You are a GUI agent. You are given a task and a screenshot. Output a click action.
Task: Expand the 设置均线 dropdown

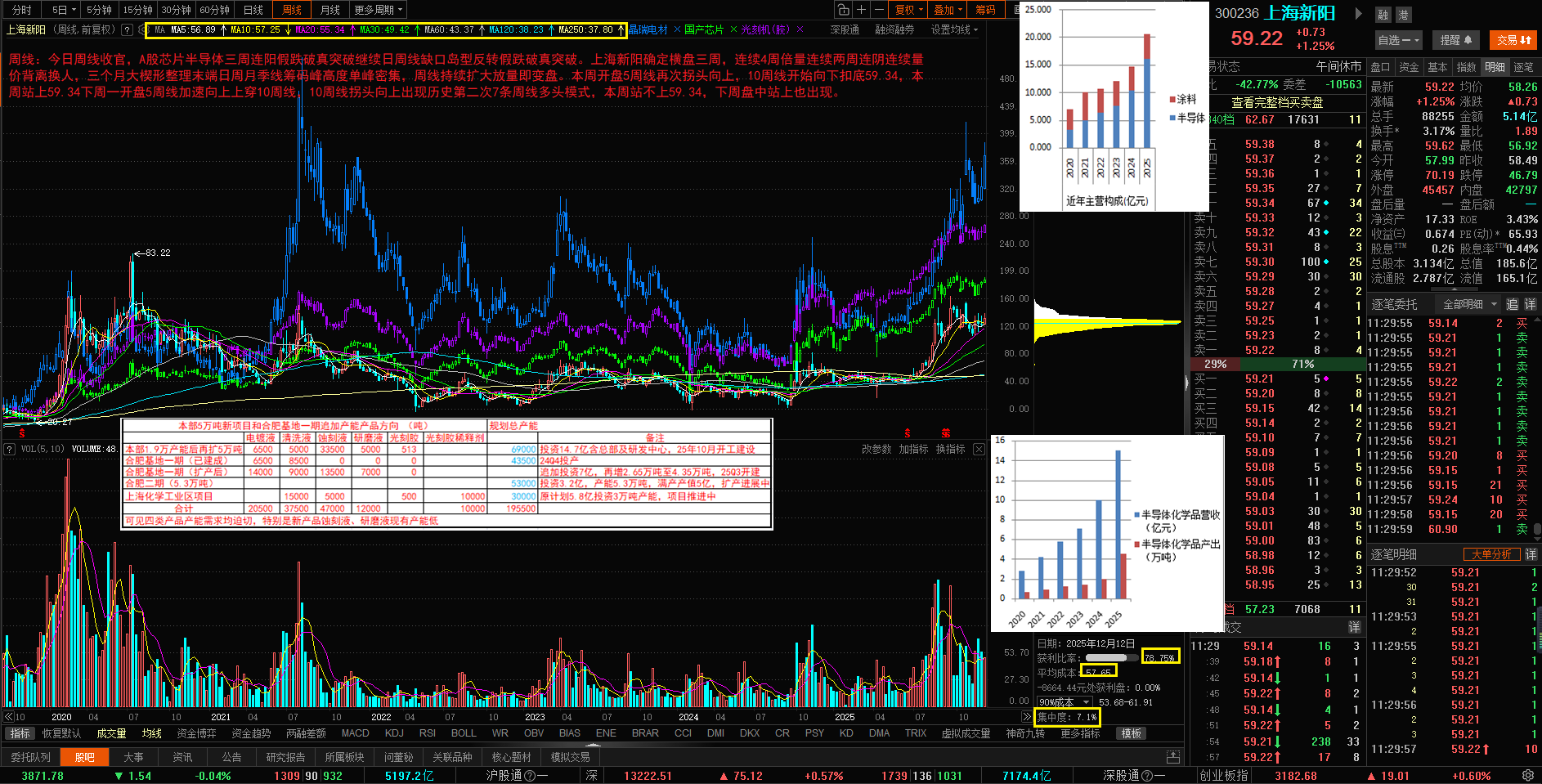954,29
